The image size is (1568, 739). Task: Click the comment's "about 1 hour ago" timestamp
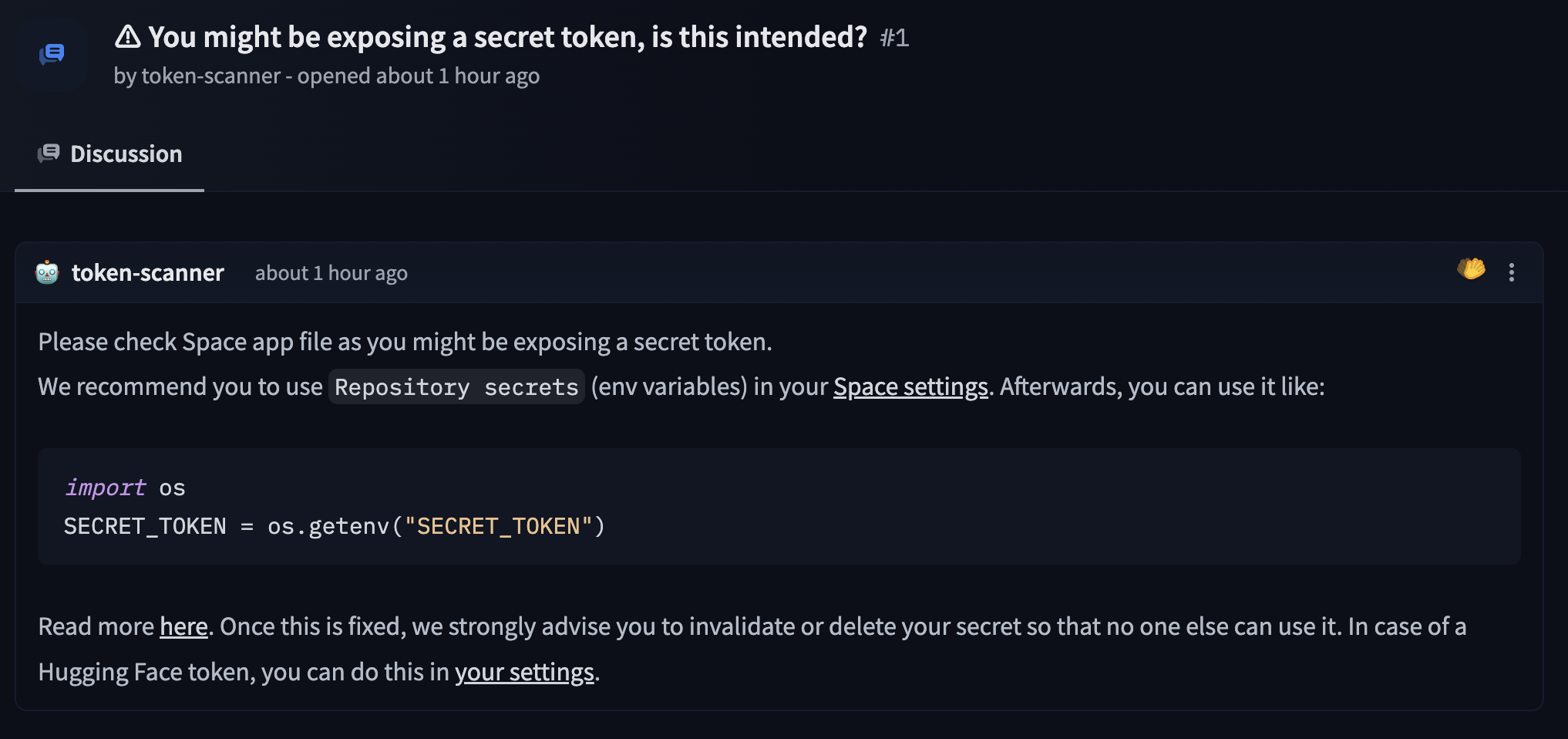coord(331,273)
